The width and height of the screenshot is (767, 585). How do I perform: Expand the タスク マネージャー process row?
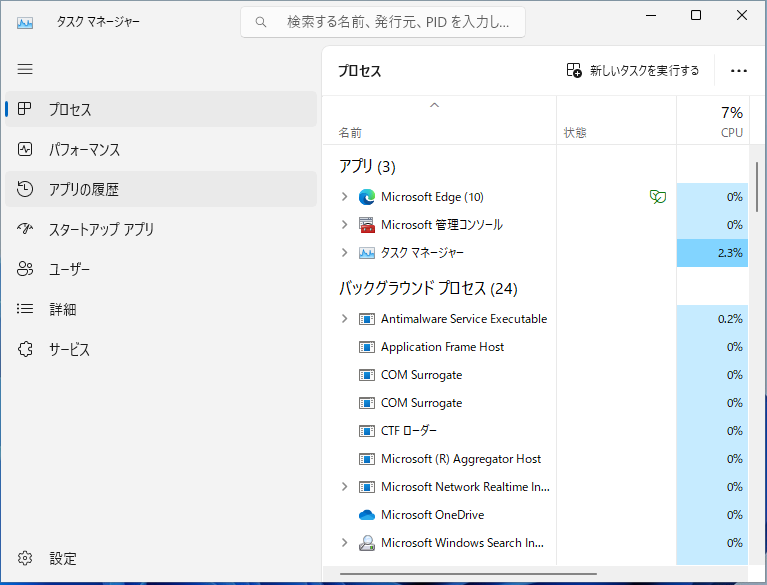pyautogui.click(x=344, y=253)
